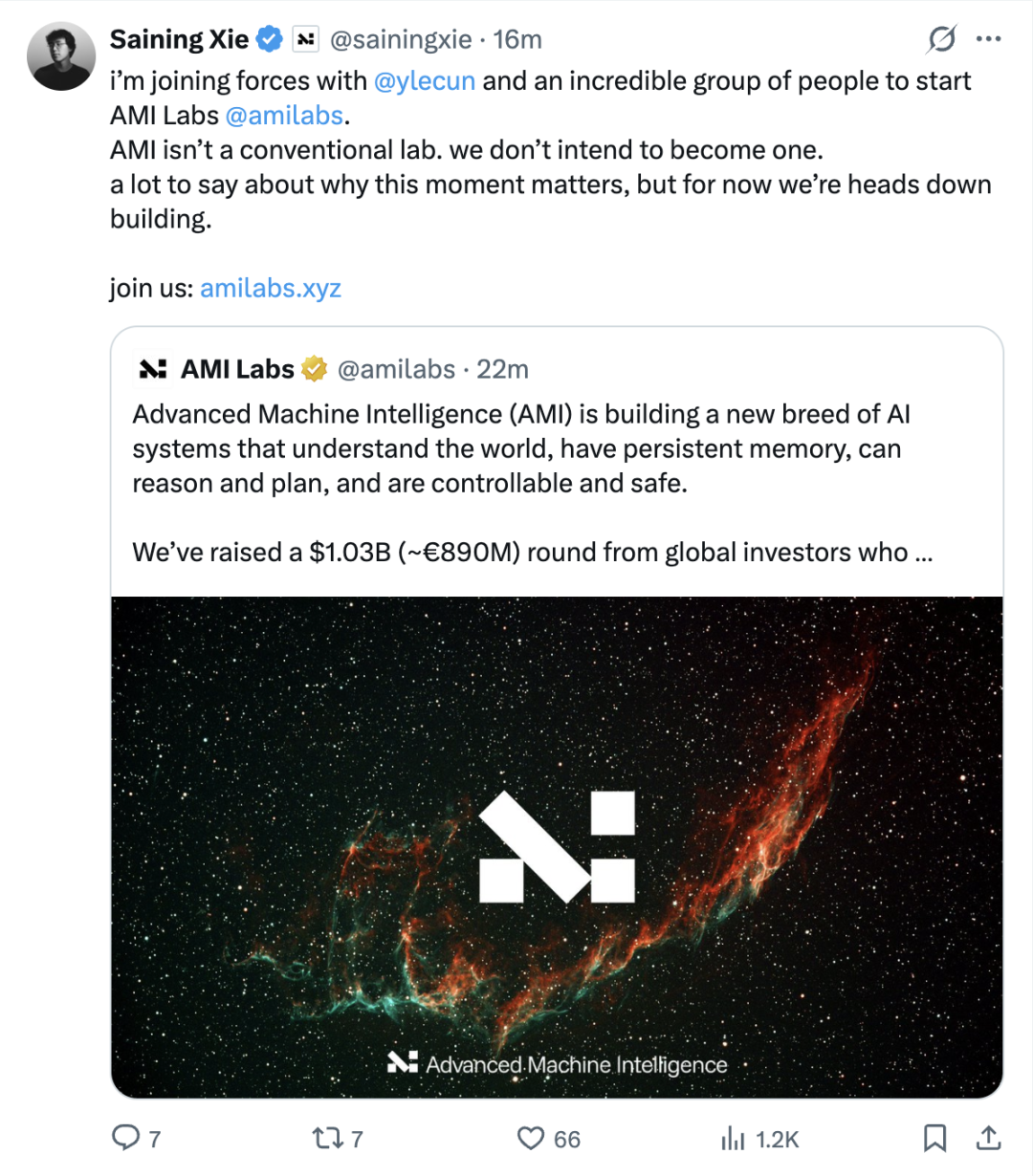Visit the amilabs.xyz link
The image size is (1033, 1176).
(x=271, y=288)
